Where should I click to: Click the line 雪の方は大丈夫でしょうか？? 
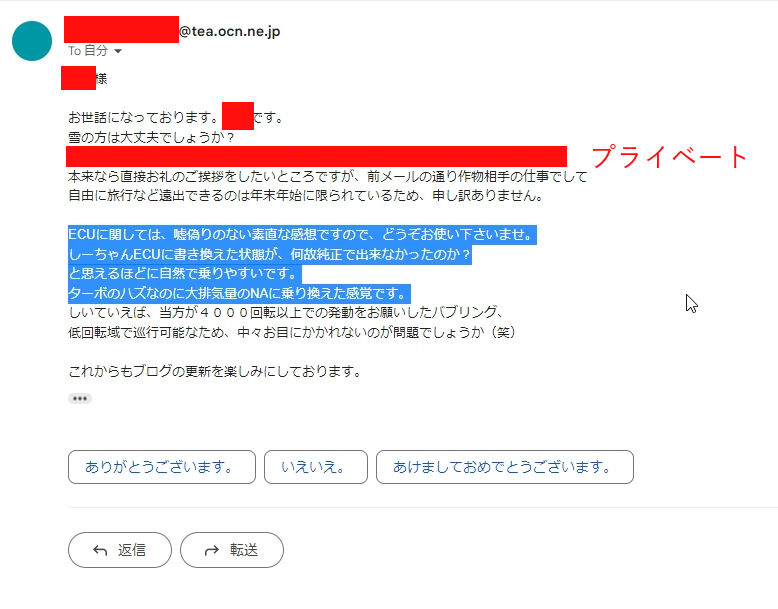tap(151, 137)
